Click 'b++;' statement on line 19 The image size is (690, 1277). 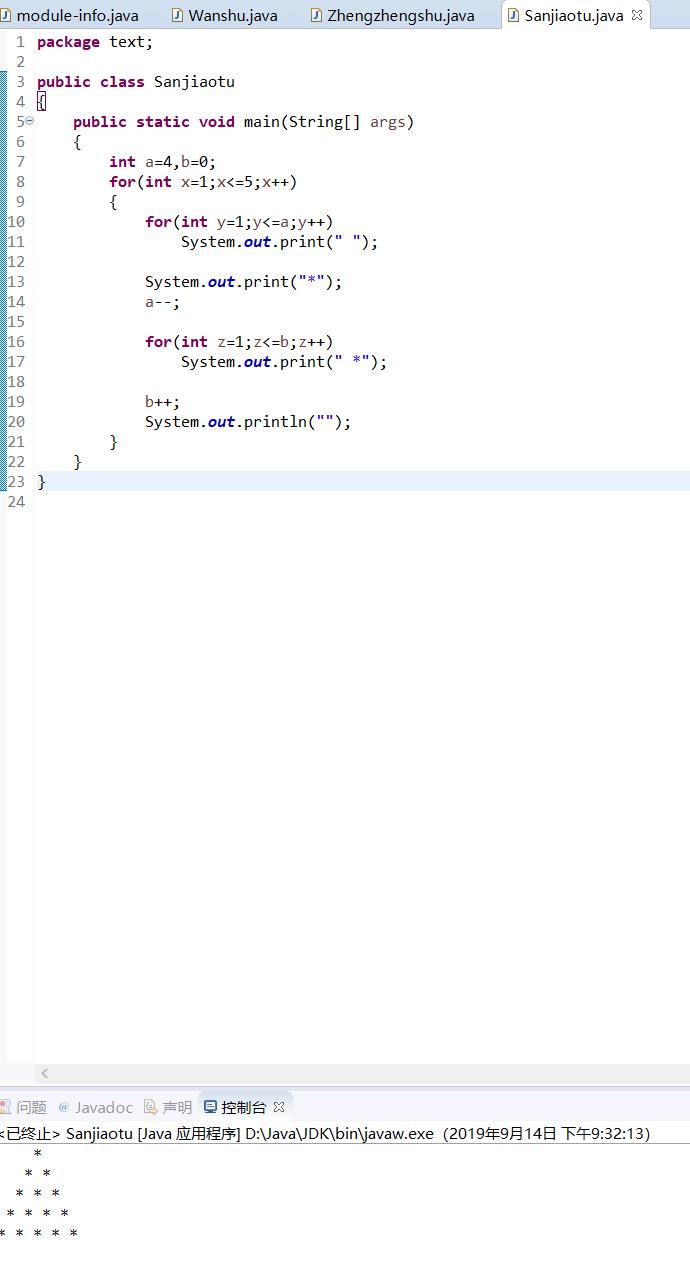[x=162, y=402]
